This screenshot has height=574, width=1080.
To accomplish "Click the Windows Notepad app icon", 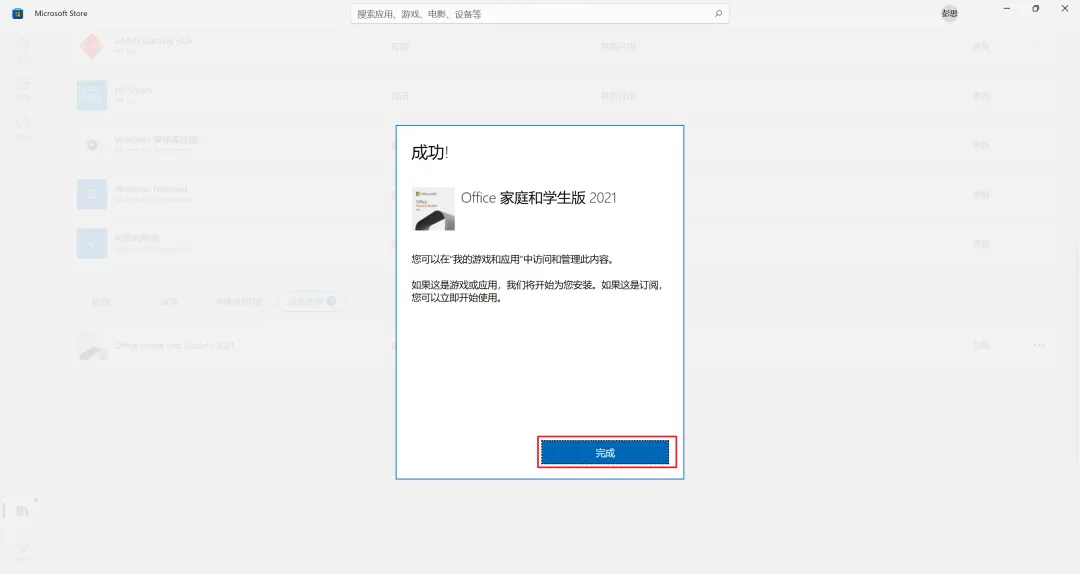I will click(x=92, y=194).
